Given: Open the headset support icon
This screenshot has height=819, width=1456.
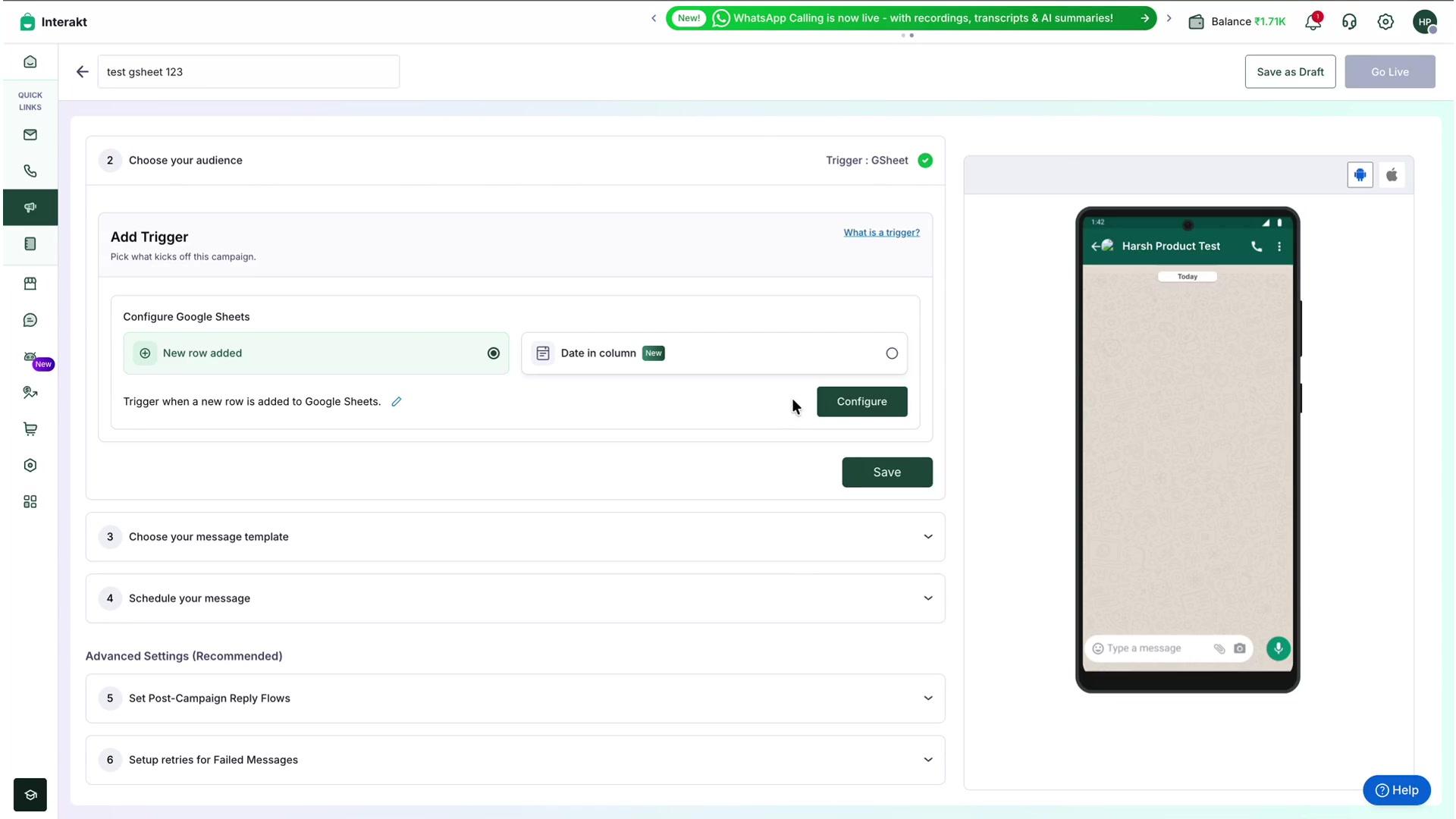Looking at the screenshot, I should coord(1349,22).
